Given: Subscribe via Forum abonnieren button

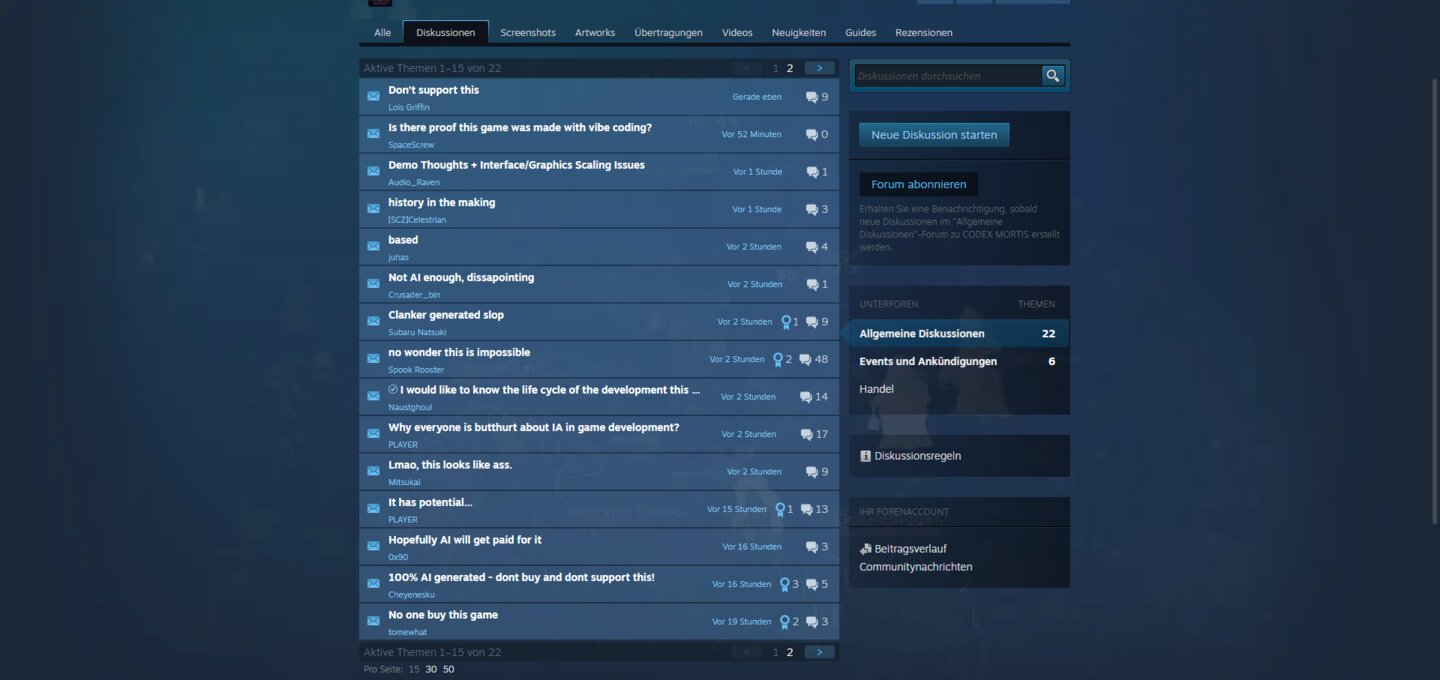Looking at the screenshot, I should coord(918,184).
